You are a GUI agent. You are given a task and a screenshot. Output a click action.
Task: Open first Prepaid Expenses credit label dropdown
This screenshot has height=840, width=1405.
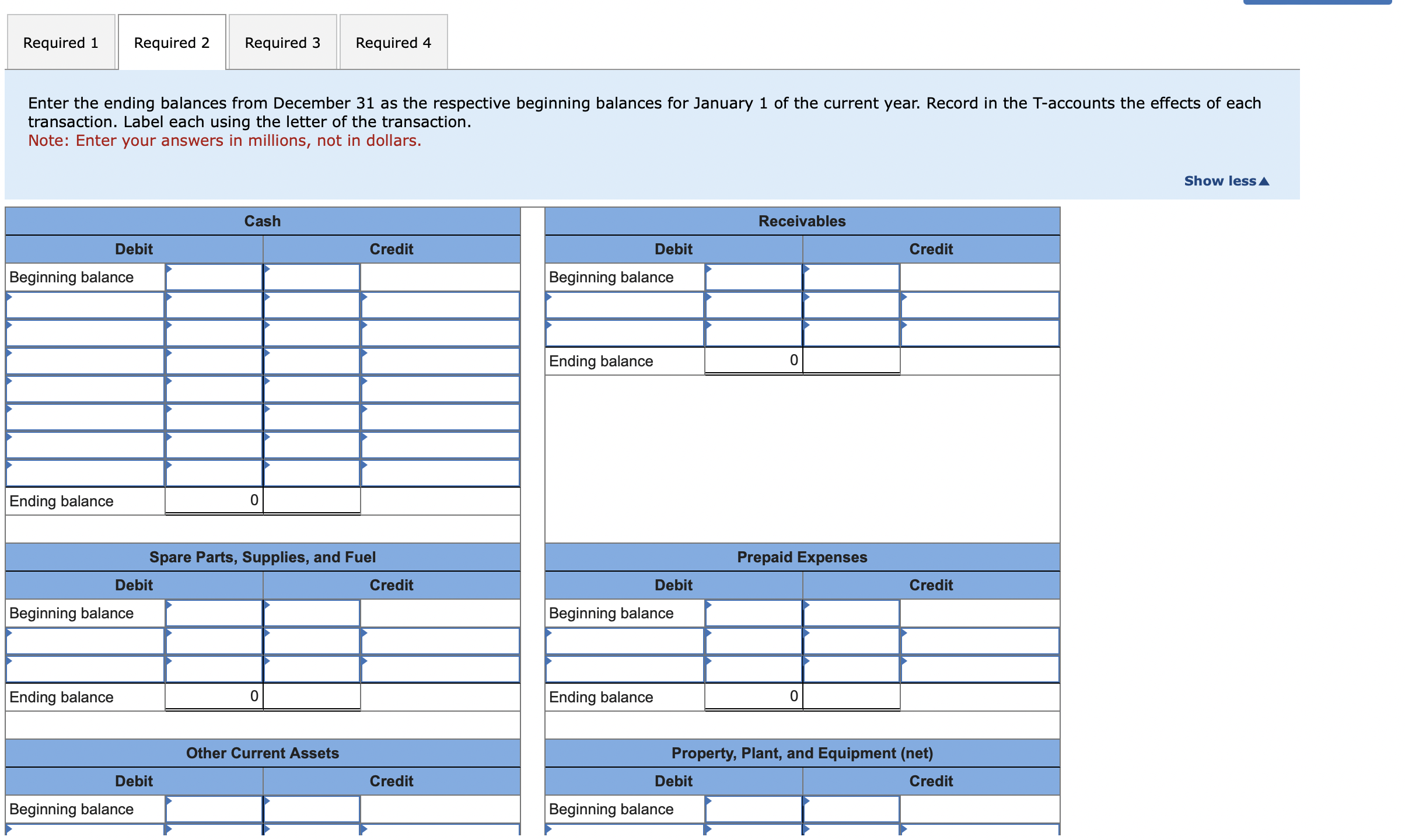pyautogui.click(x=980, y=641)
